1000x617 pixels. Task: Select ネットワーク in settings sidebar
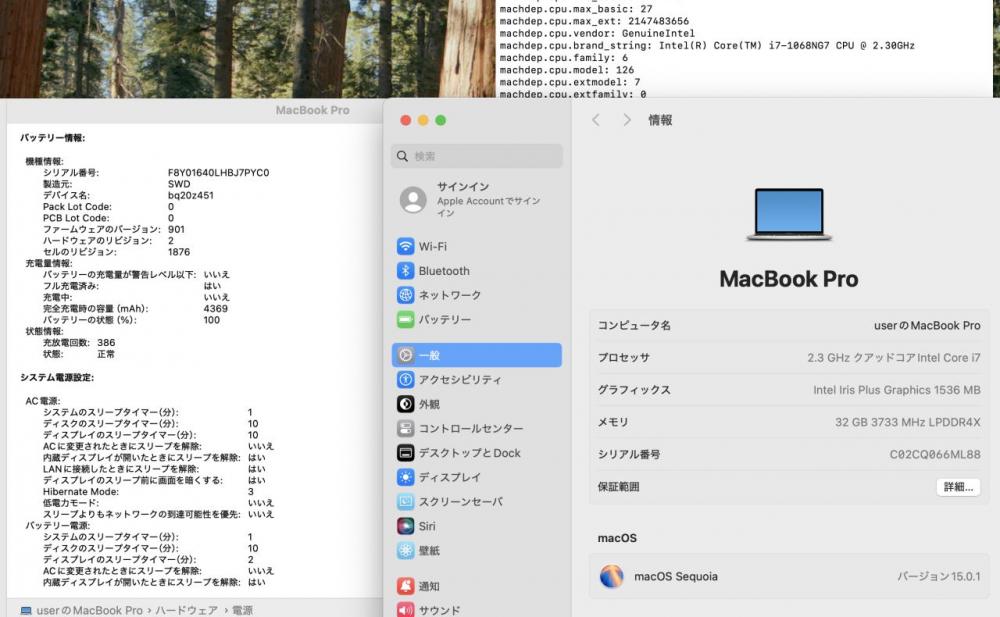click(477, 295)
